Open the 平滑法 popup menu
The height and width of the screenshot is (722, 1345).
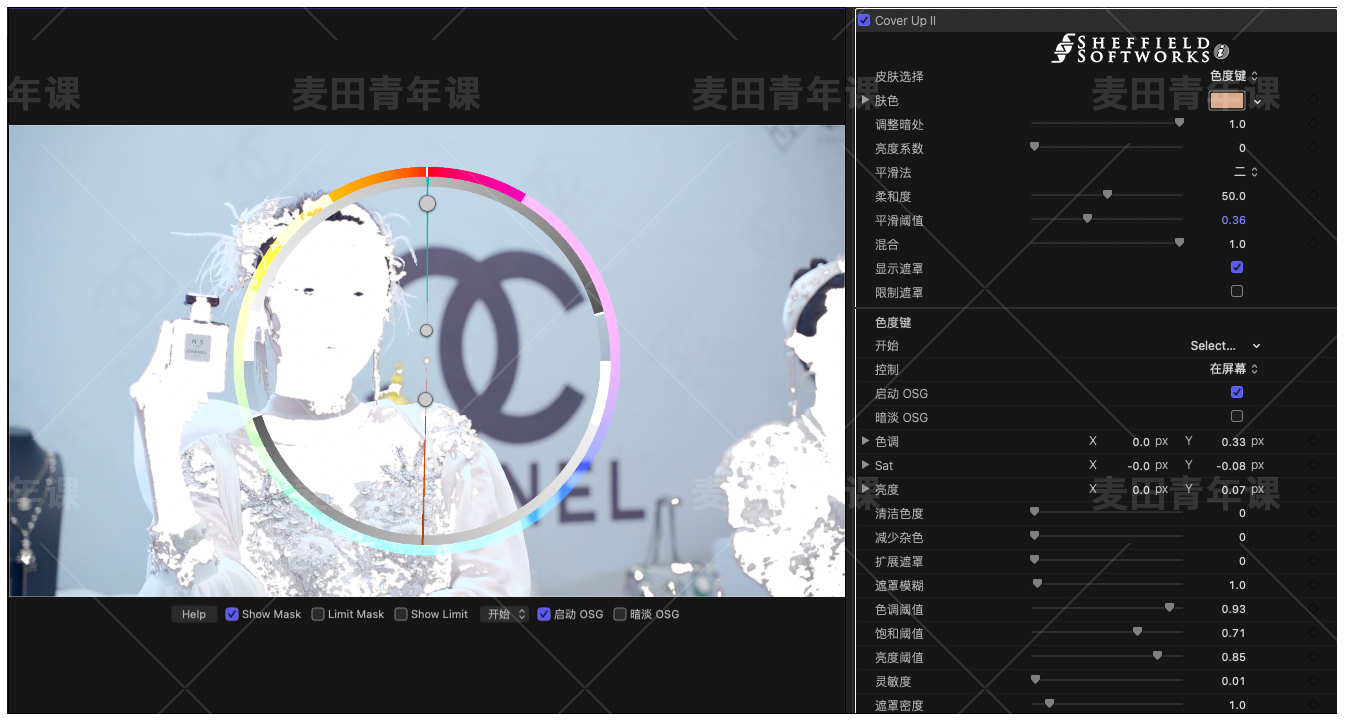[1245, 172]
